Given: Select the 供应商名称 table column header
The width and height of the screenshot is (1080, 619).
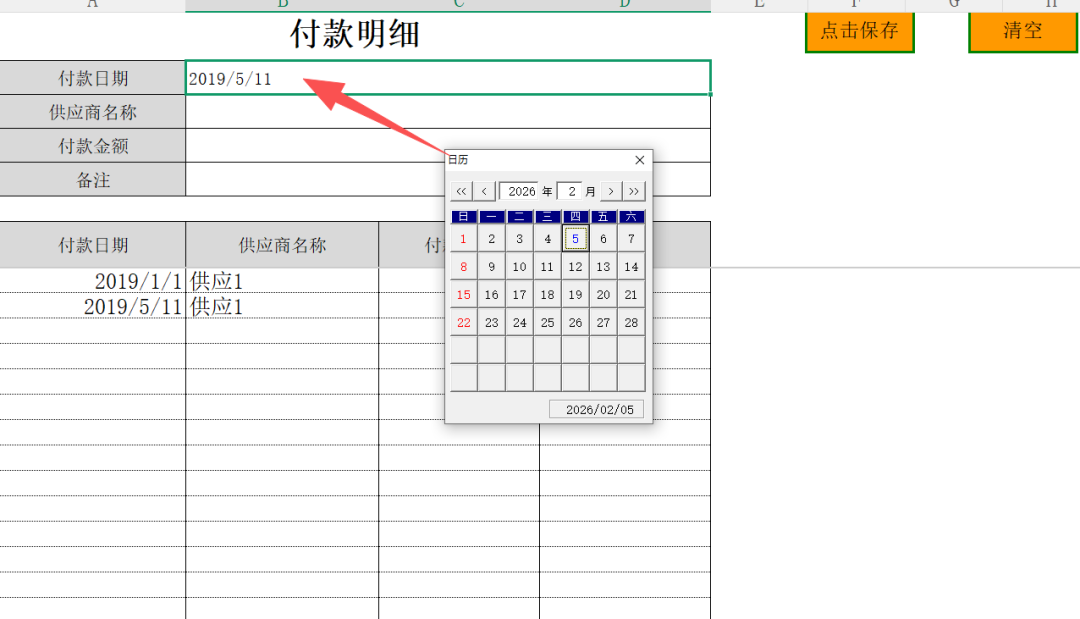Looking at the screenshot, I should tap(282, 245).
